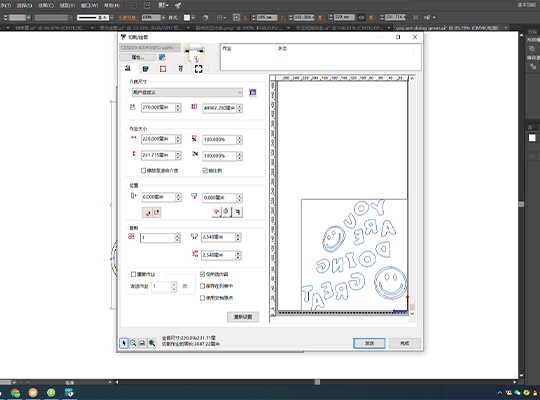Screen dimensions: 540x400
Task: Click the WeChat icon in system tray
Action: coord(517,393)
